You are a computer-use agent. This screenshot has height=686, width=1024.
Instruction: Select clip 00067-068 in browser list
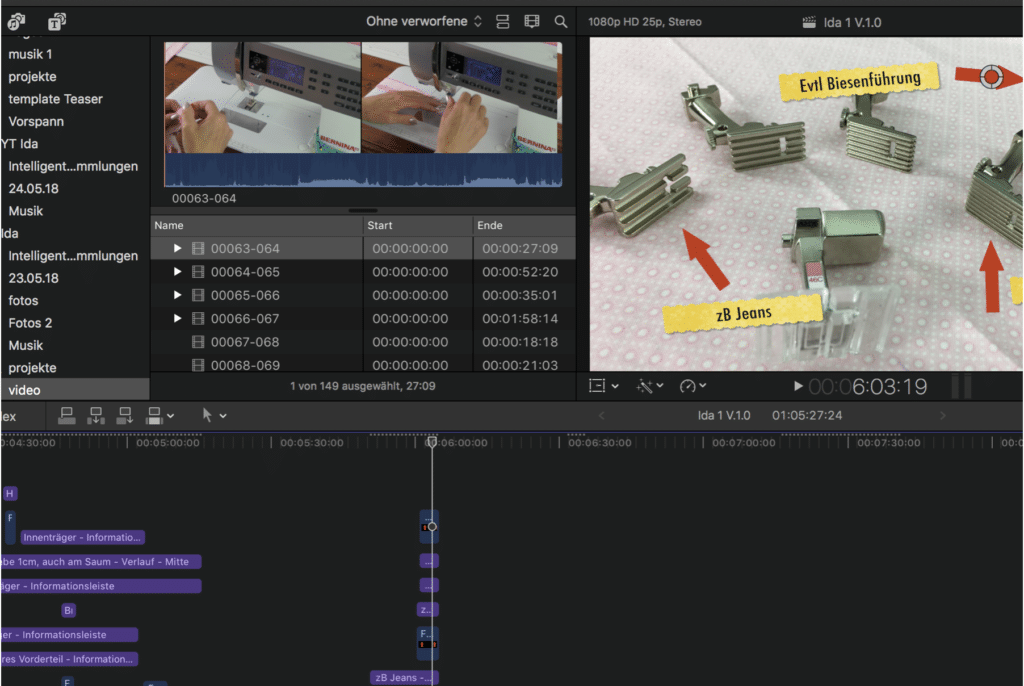point(245,342)
